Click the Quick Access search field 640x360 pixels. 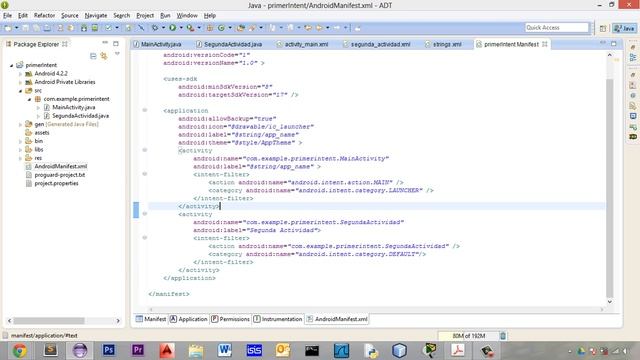click(557, 28)
